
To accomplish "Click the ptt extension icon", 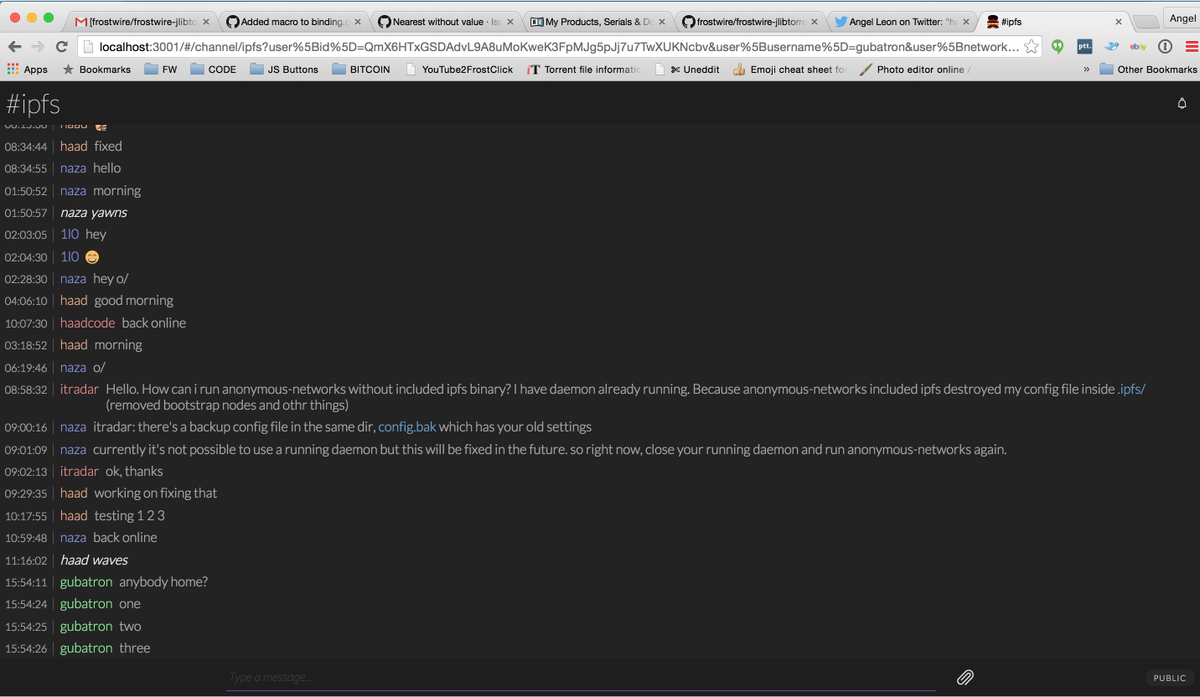I will pos(1084,46).
